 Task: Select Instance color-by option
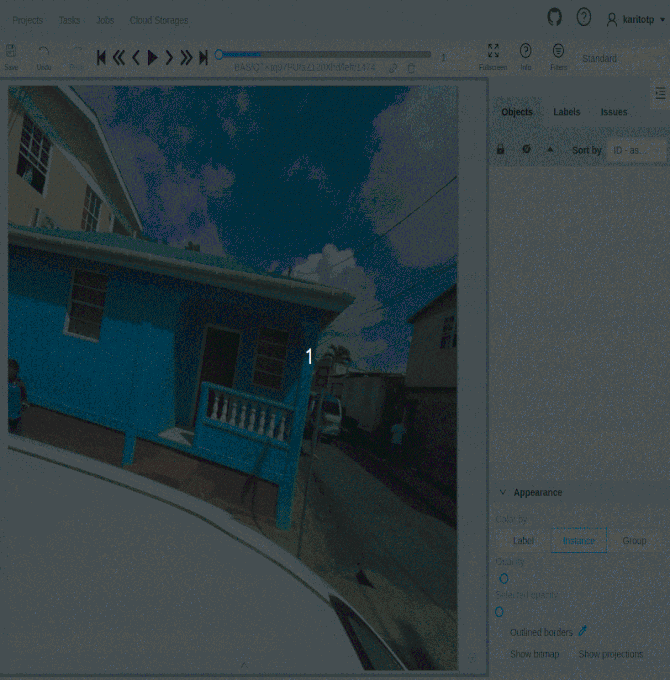(x=578, y=540)
